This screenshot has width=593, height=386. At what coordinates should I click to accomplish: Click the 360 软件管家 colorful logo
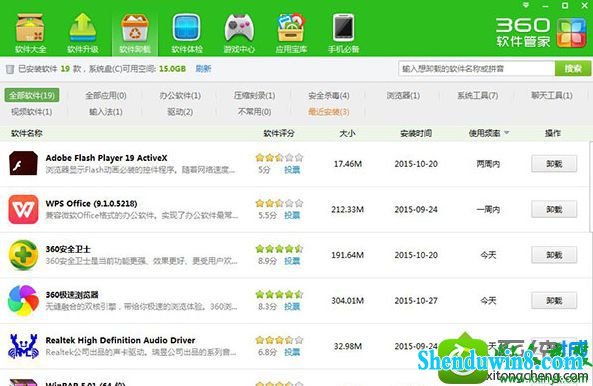pyautogui.click(x=571, y=32)
